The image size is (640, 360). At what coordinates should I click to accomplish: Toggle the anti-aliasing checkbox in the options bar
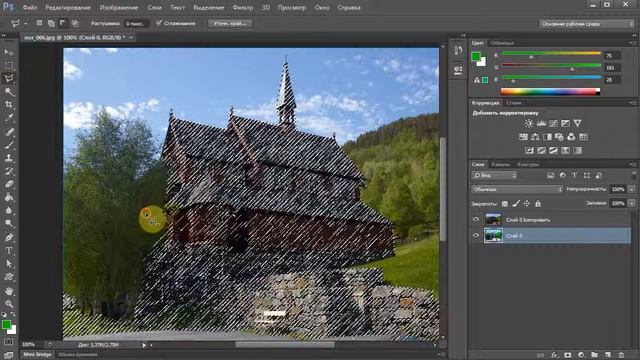click(159, 23)
